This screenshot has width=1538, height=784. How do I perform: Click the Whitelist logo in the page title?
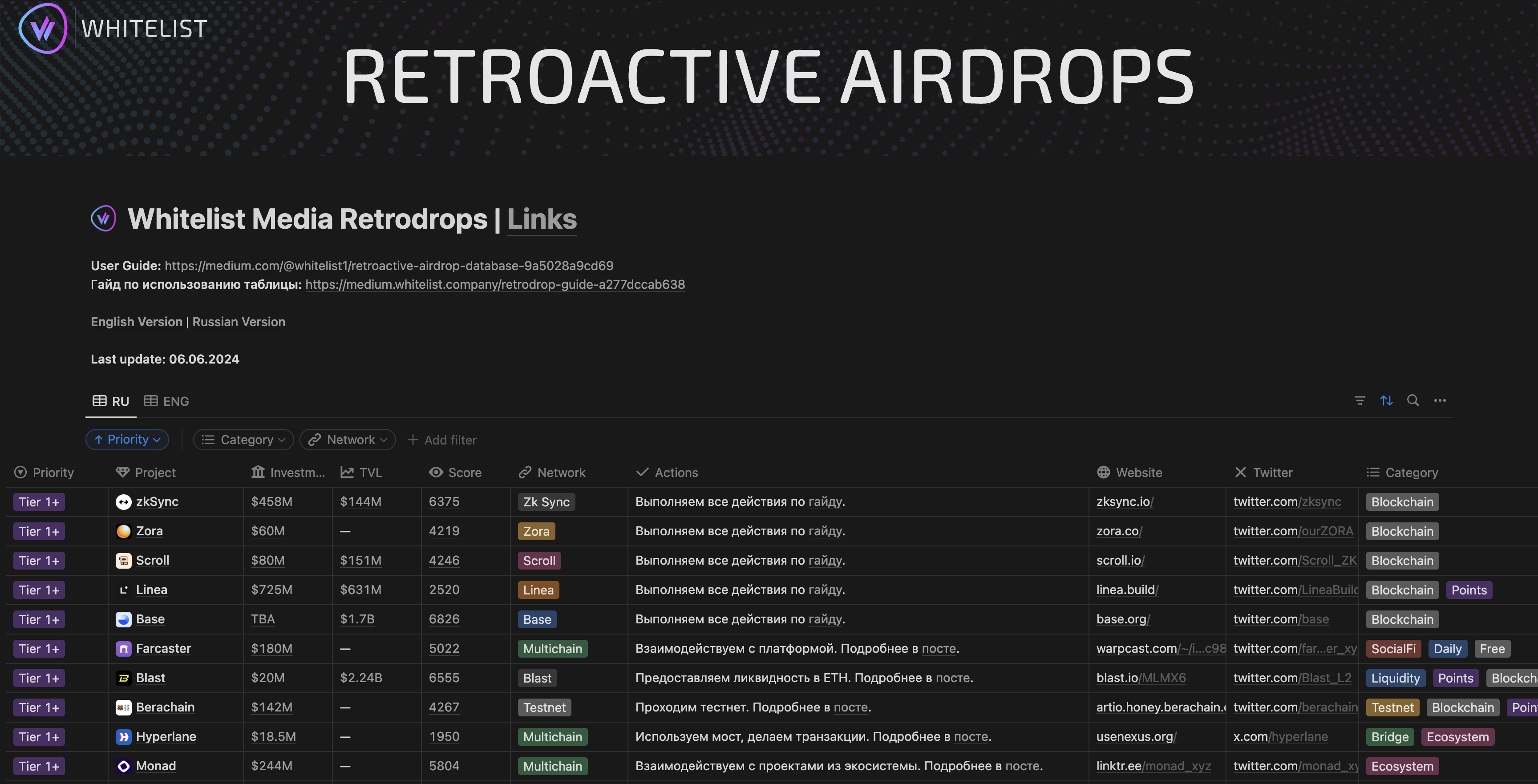click(103, 218)
